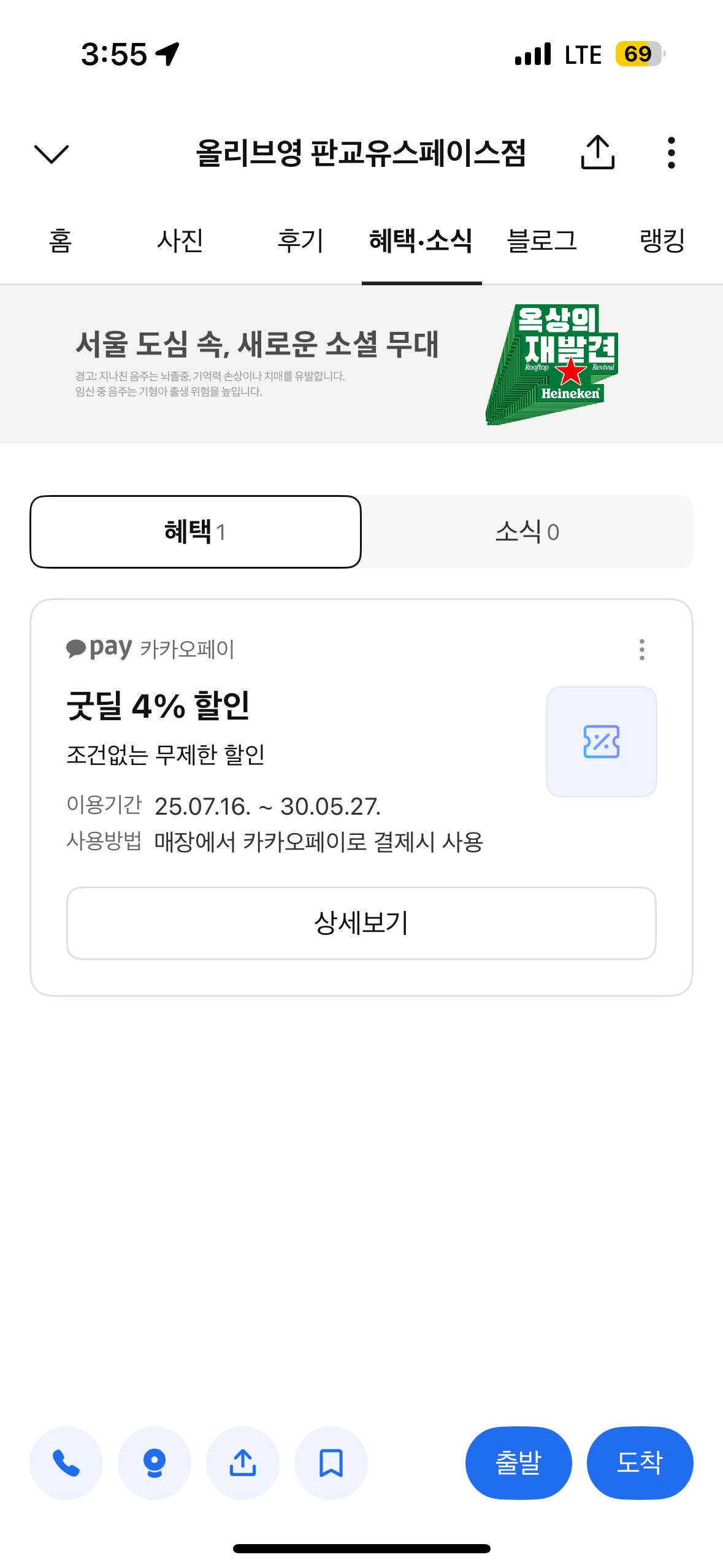Tap the discount coupon icon
723x1568 pixels.
pos(601,741)
